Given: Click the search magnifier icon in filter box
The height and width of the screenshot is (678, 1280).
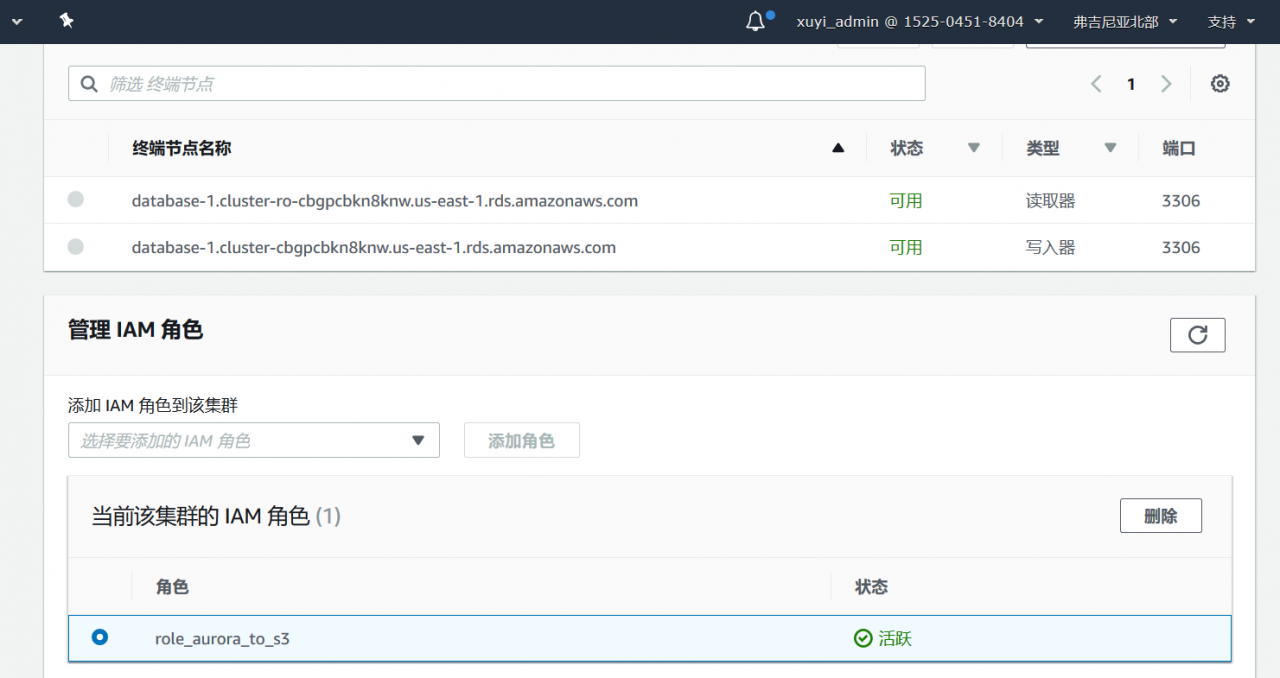Looking at the screenshot, I should click(x=88, y=84).
